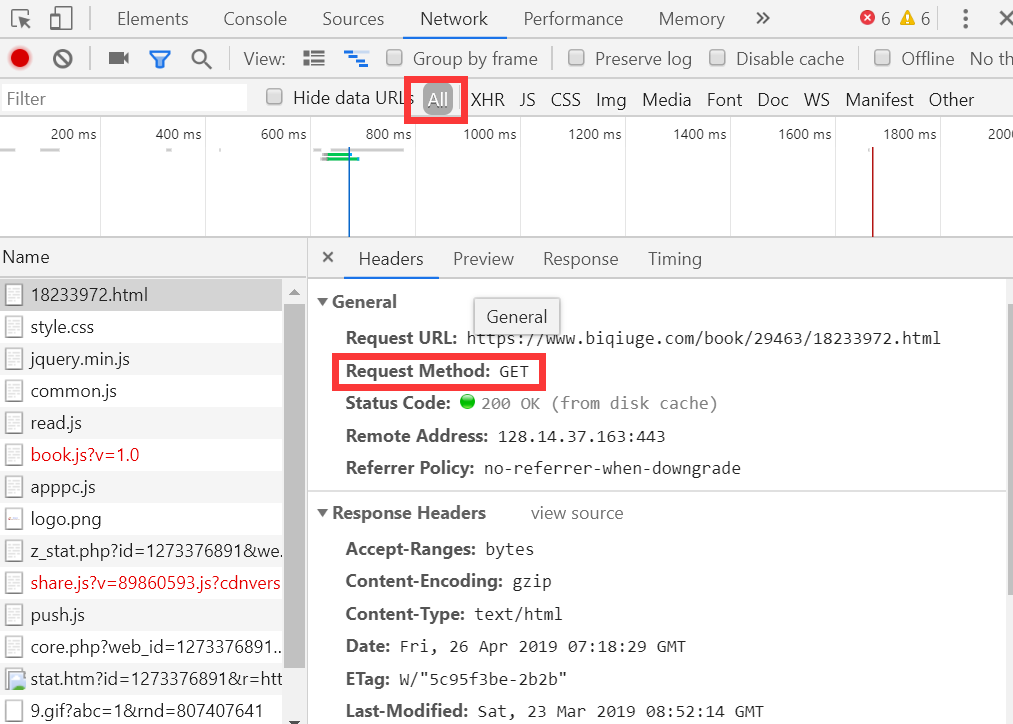This screenshot has width=1013, height=724.
Task: Click the inspect element picker icon
Action: click(x=21, y=19)
